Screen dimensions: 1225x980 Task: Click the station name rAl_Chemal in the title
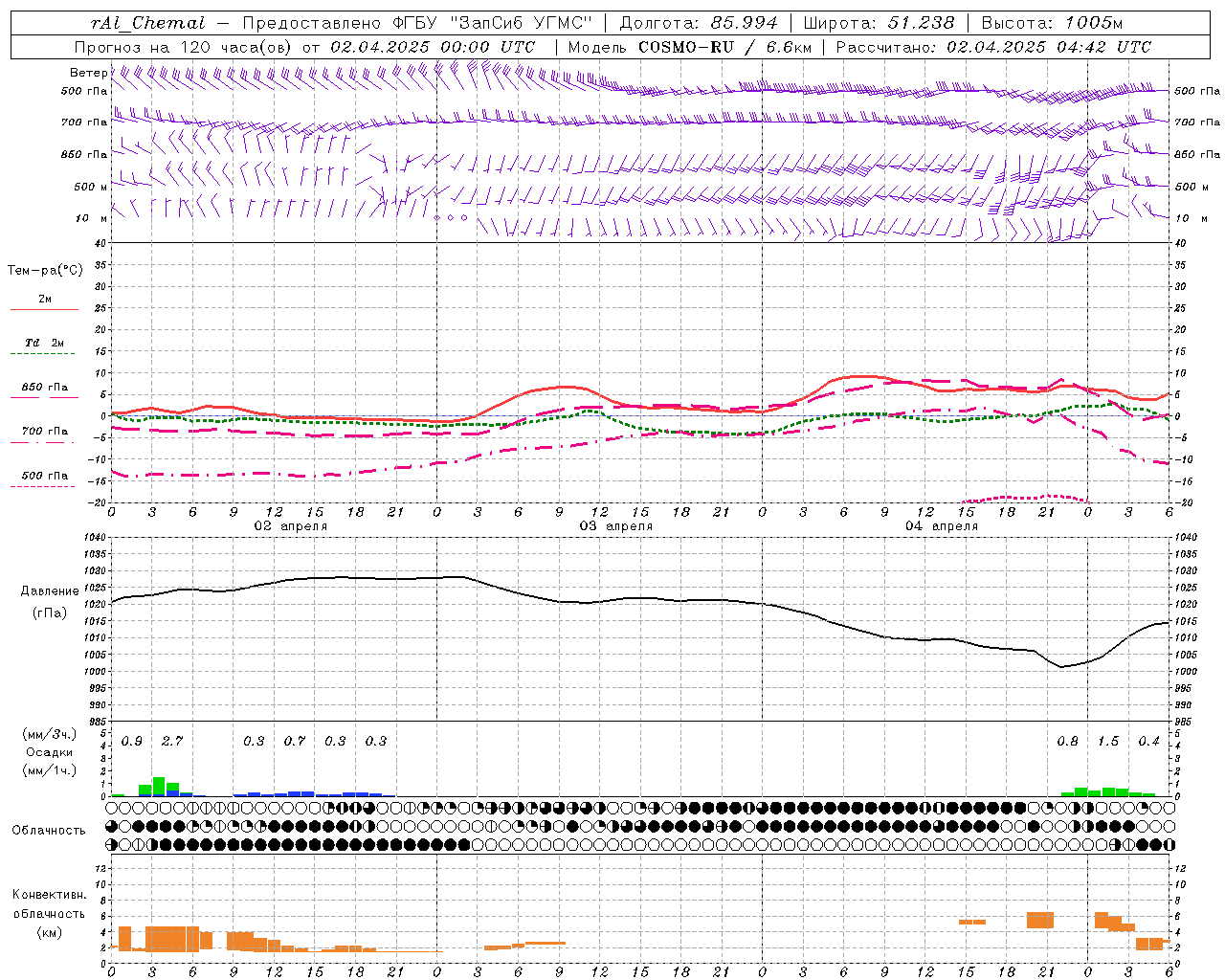click(x=147, y=23)
